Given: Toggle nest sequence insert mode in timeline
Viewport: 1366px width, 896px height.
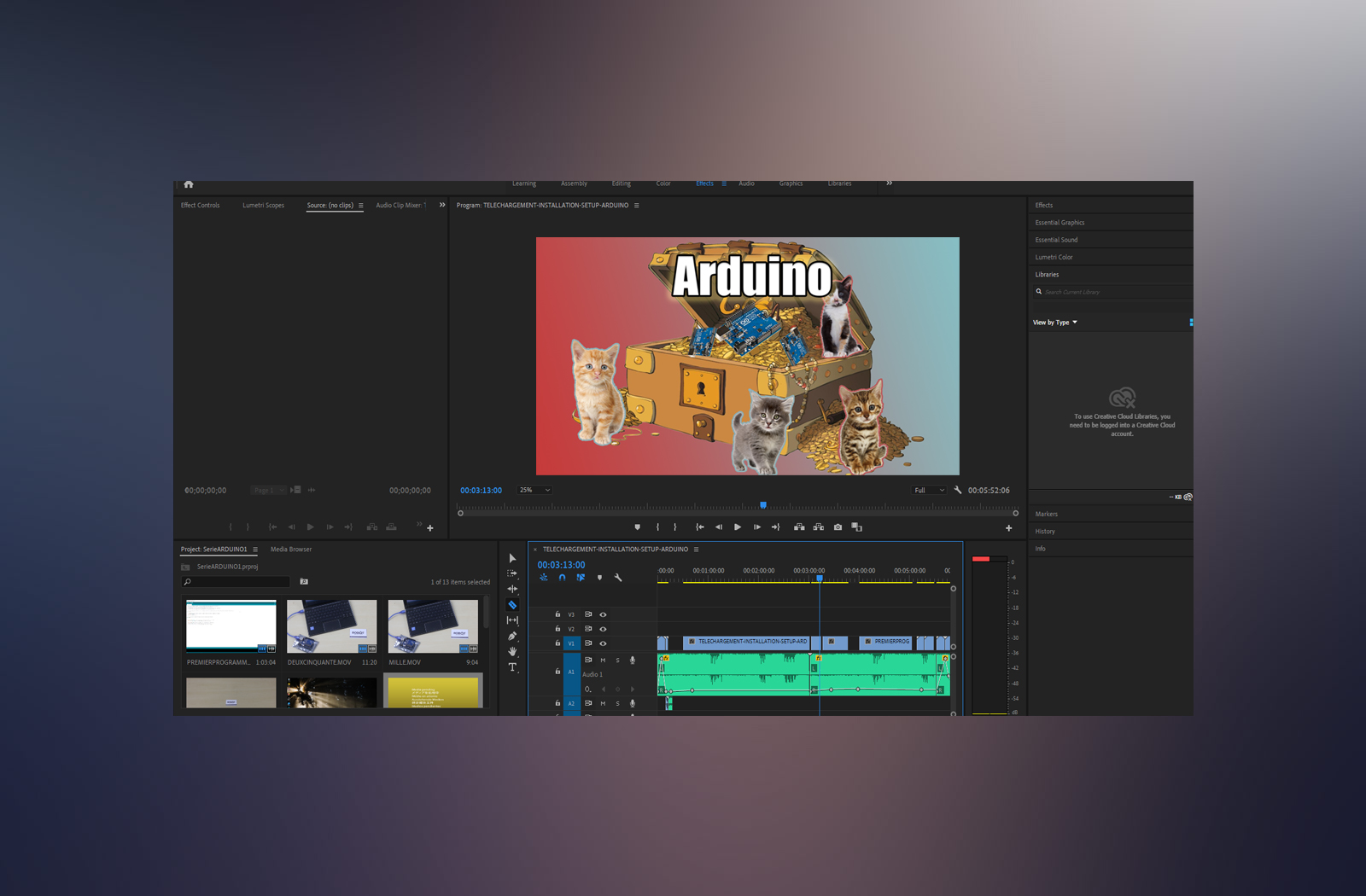Looking at the screenshot, I should coord(544,578).
